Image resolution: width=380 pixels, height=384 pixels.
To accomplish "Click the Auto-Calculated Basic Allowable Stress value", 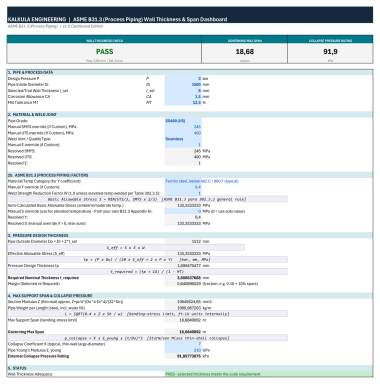I will click(x=183, y=205).
